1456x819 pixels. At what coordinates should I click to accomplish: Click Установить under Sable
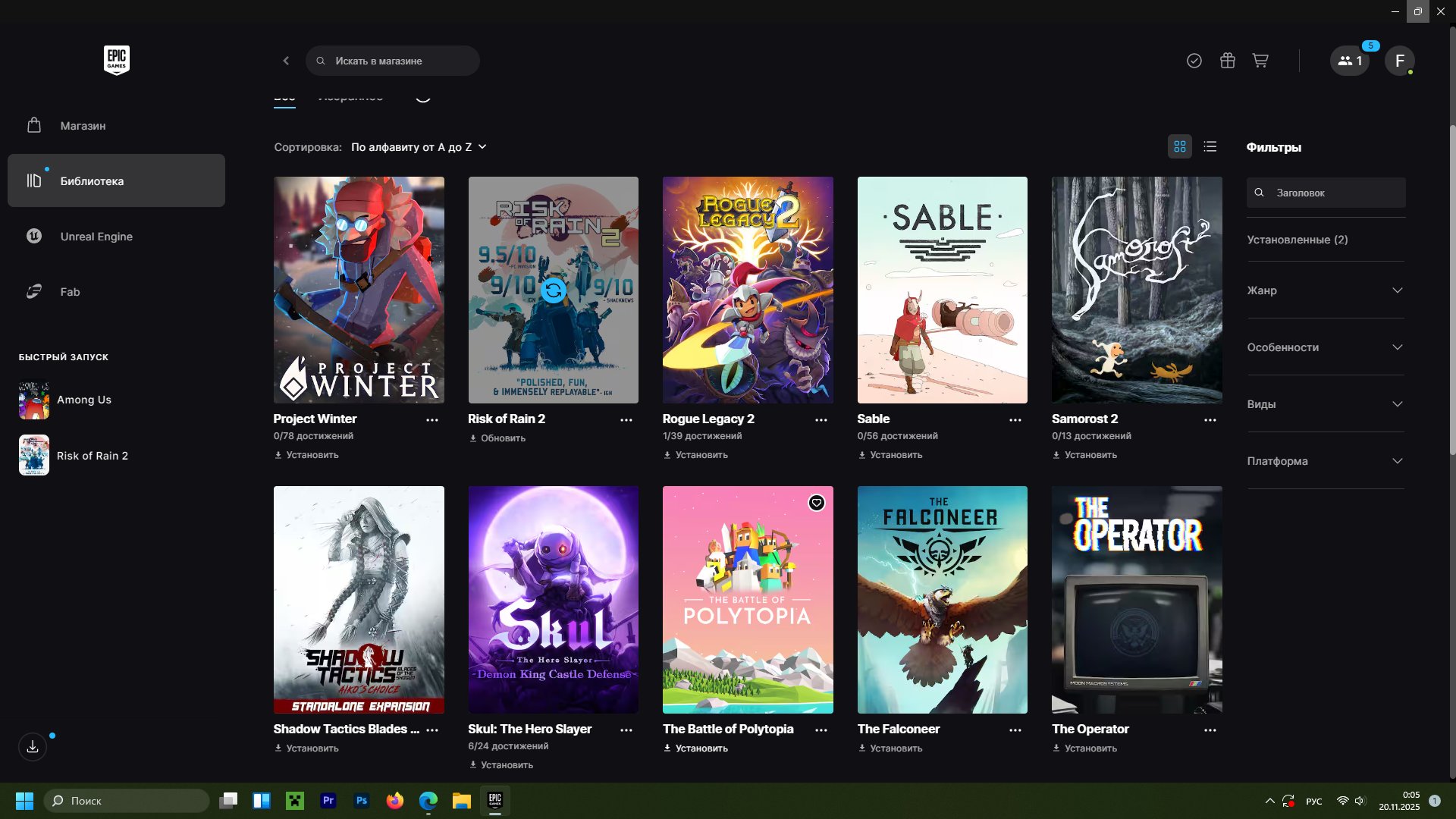(890, 455)
